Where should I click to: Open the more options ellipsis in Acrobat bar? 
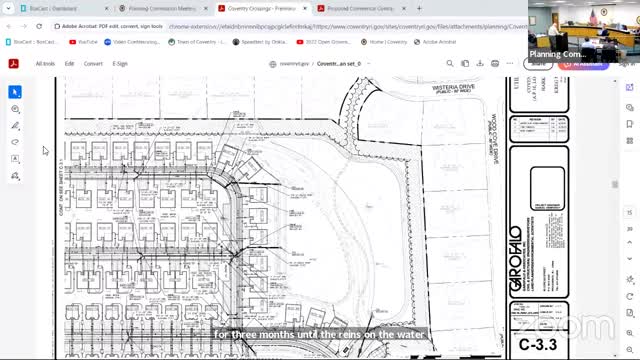[510, 64]
